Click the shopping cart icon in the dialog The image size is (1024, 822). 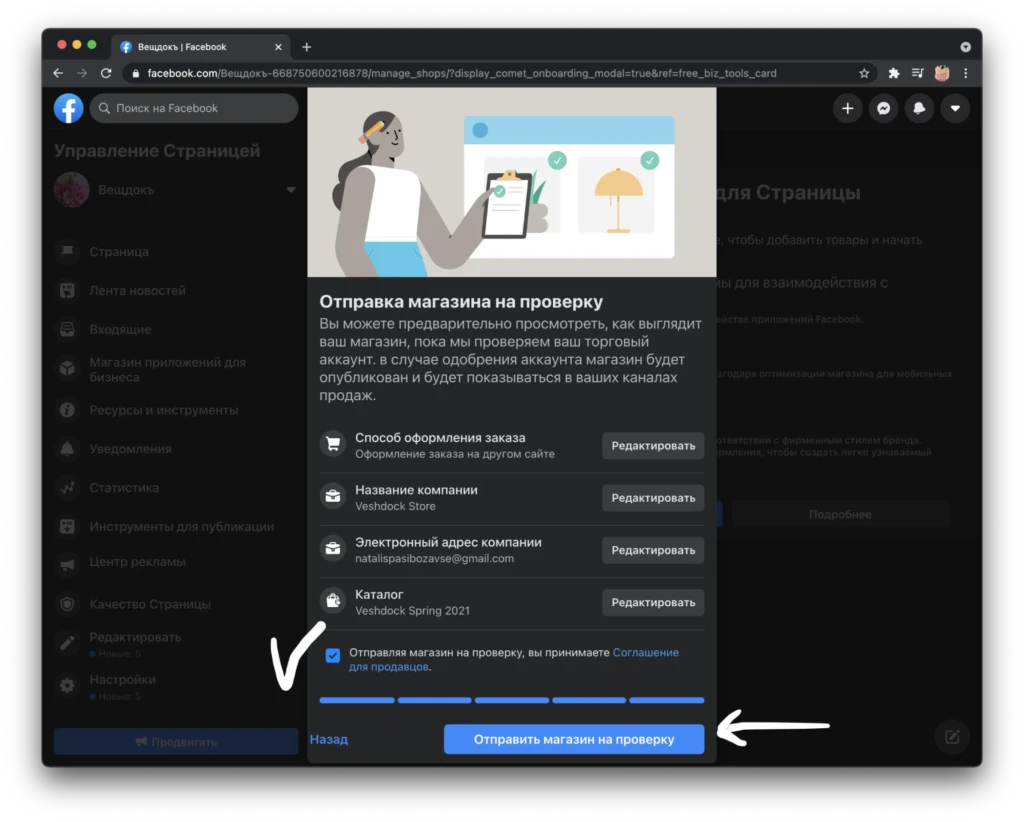(333, 444)
